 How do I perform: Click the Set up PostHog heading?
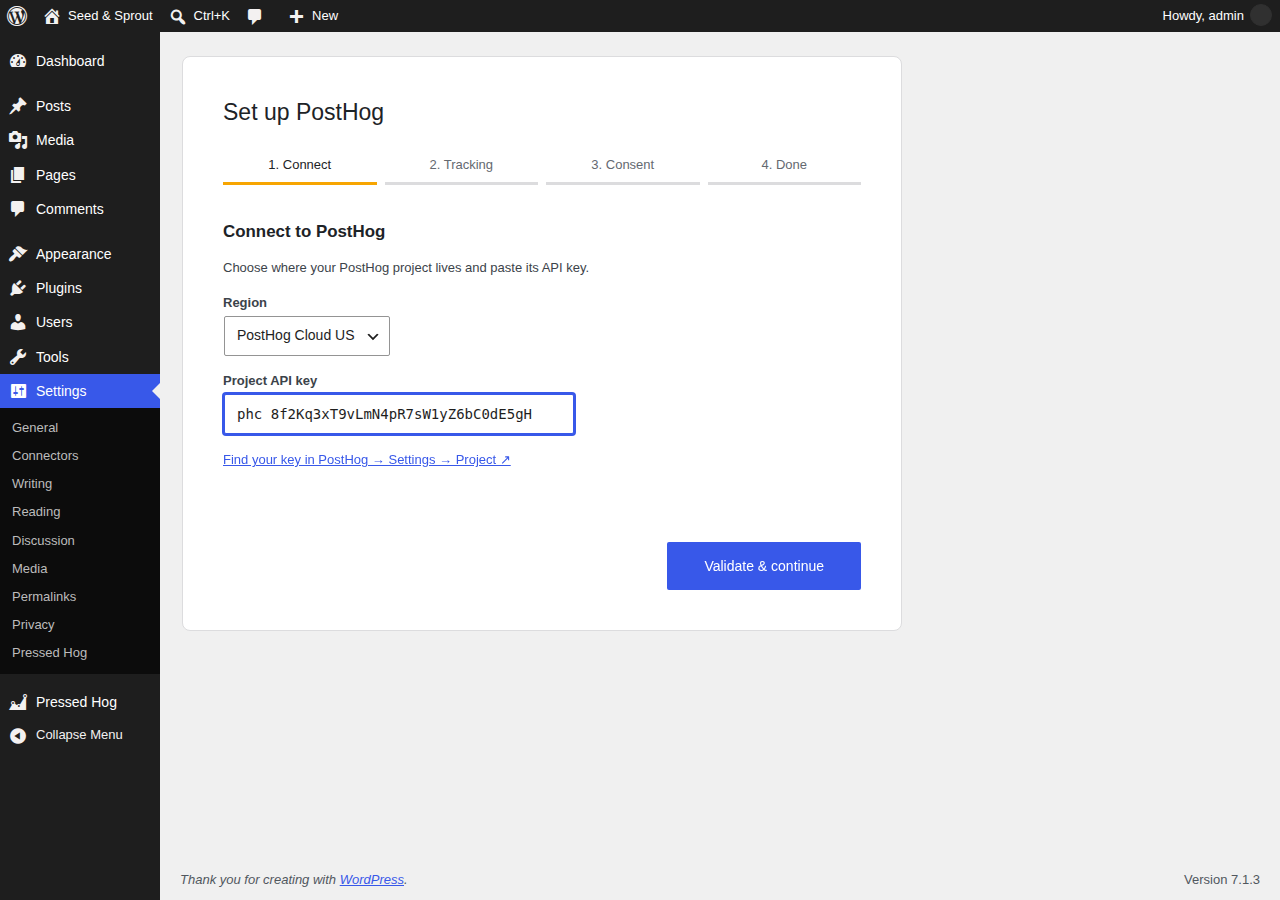pyautogui.click(x=303, y=112)
